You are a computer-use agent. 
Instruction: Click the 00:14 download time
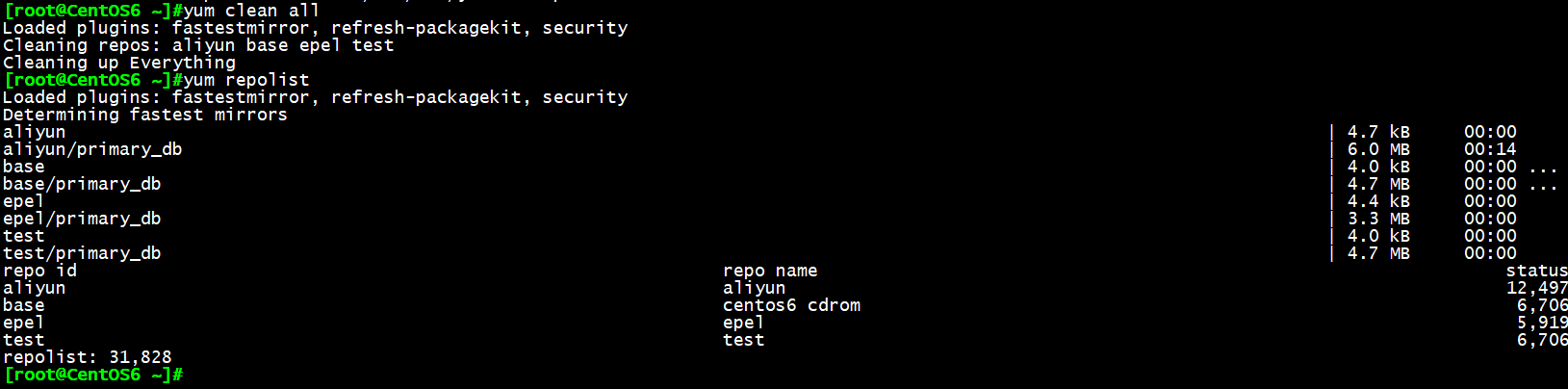click(x=1490, y=149)
